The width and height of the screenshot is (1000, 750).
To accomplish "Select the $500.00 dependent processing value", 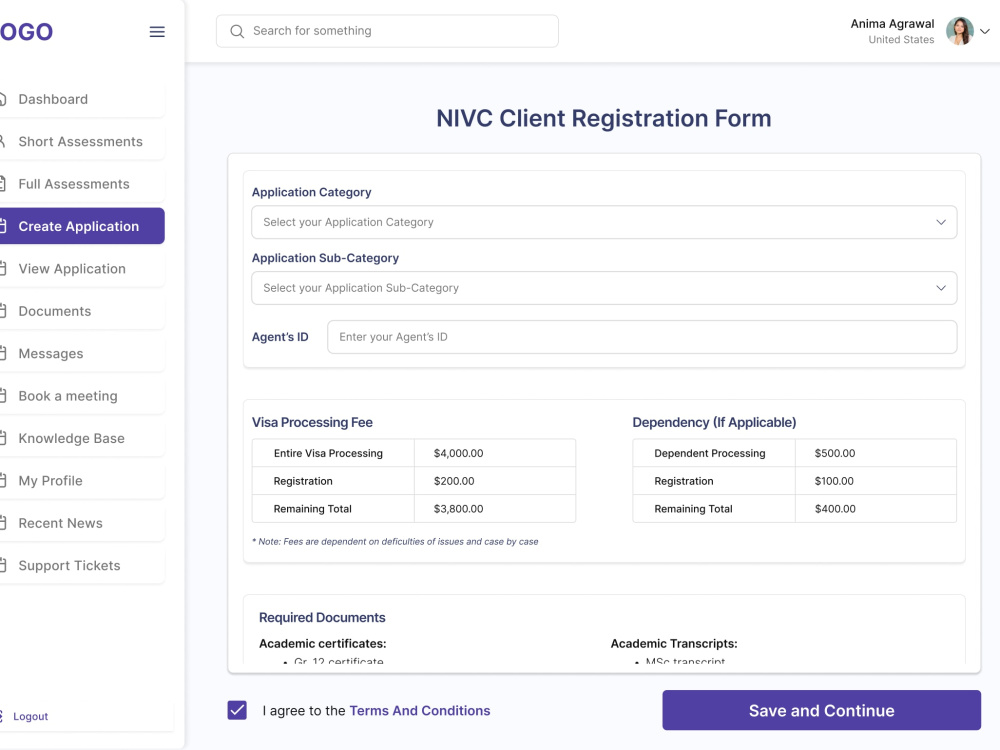I will 835,453.
